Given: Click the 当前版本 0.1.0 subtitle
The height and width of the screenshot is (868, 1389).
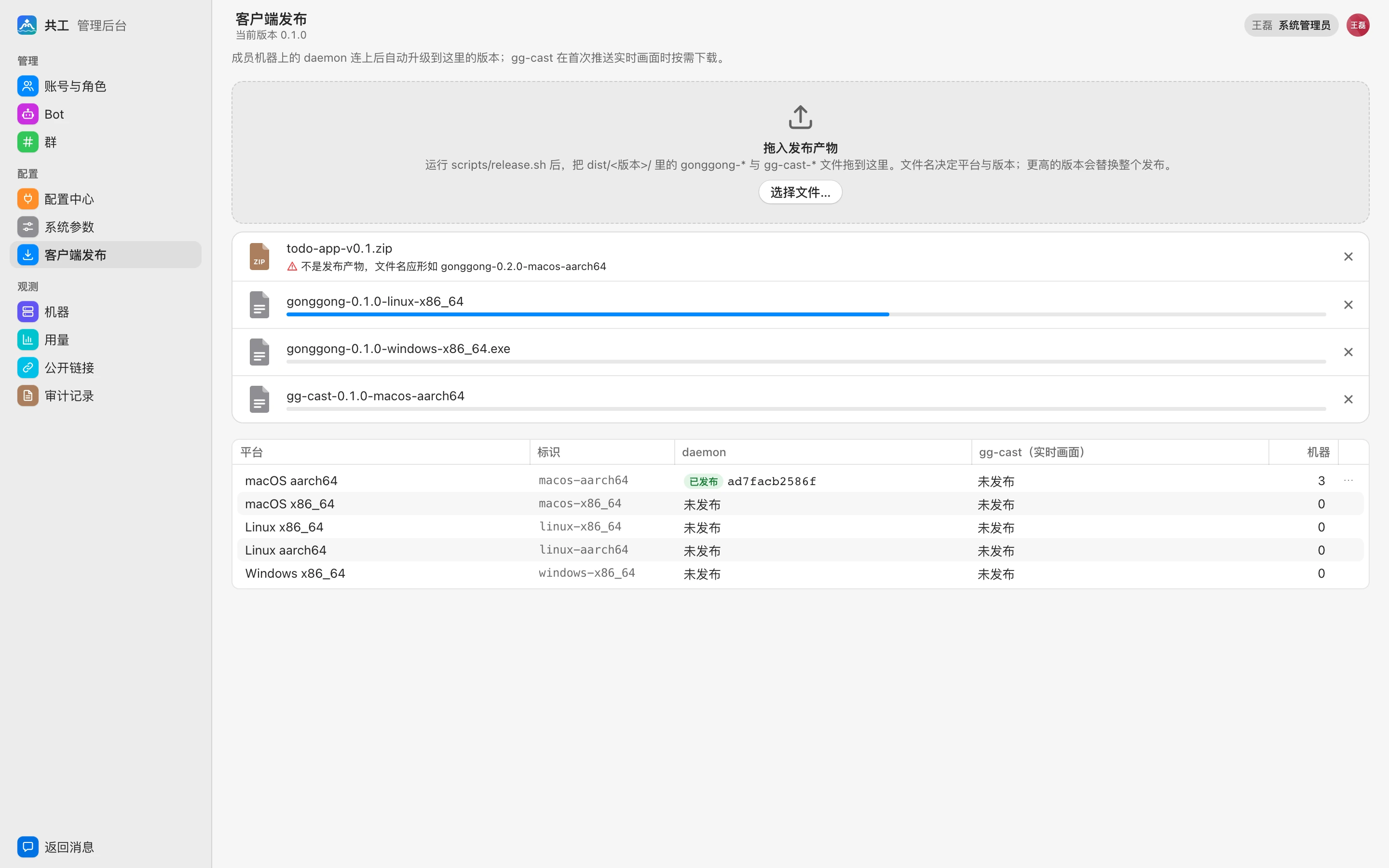Looking at the screenshot, I should tap(271, 35).
